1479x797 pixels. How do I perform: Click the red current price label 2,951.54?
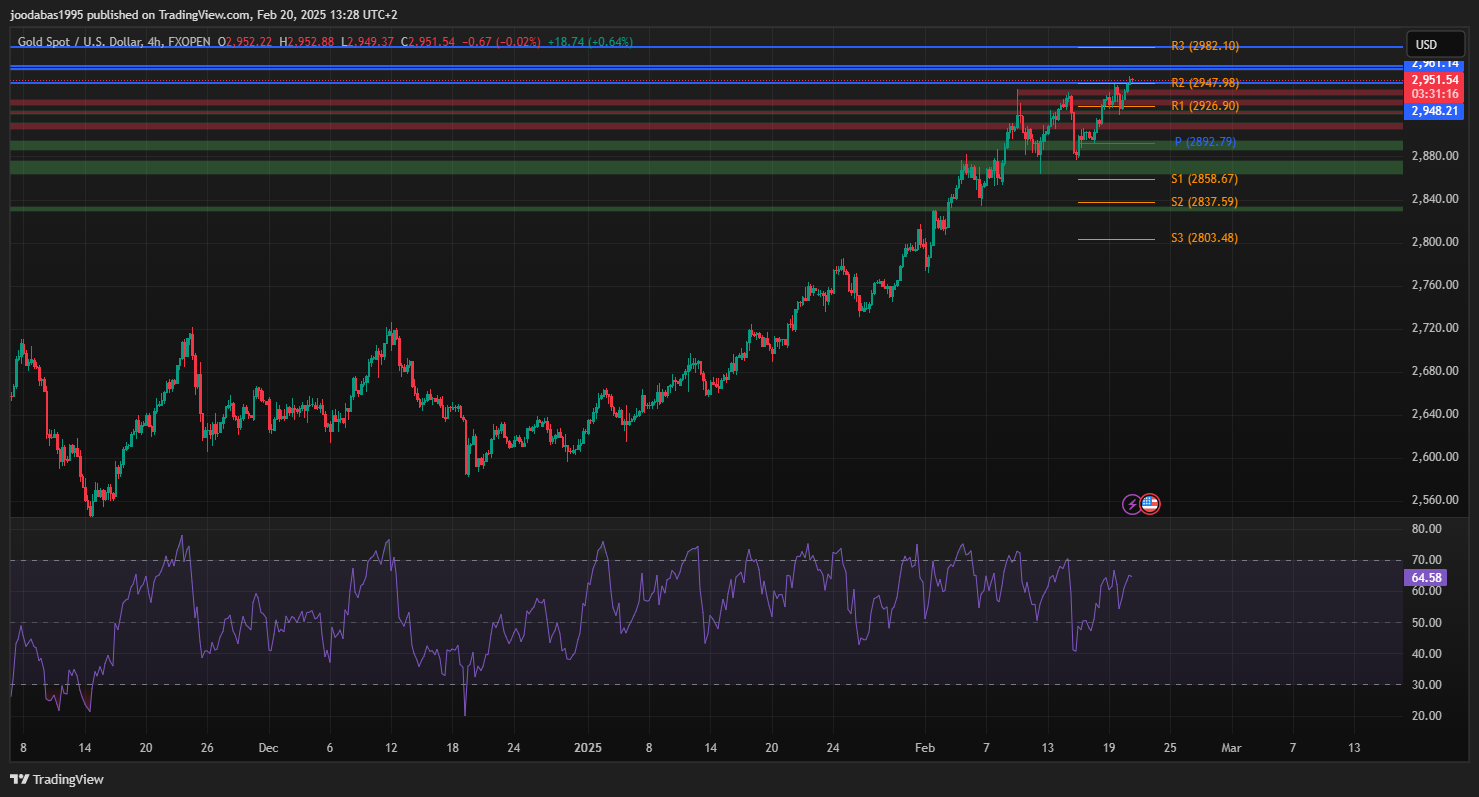pos(1433,80)
